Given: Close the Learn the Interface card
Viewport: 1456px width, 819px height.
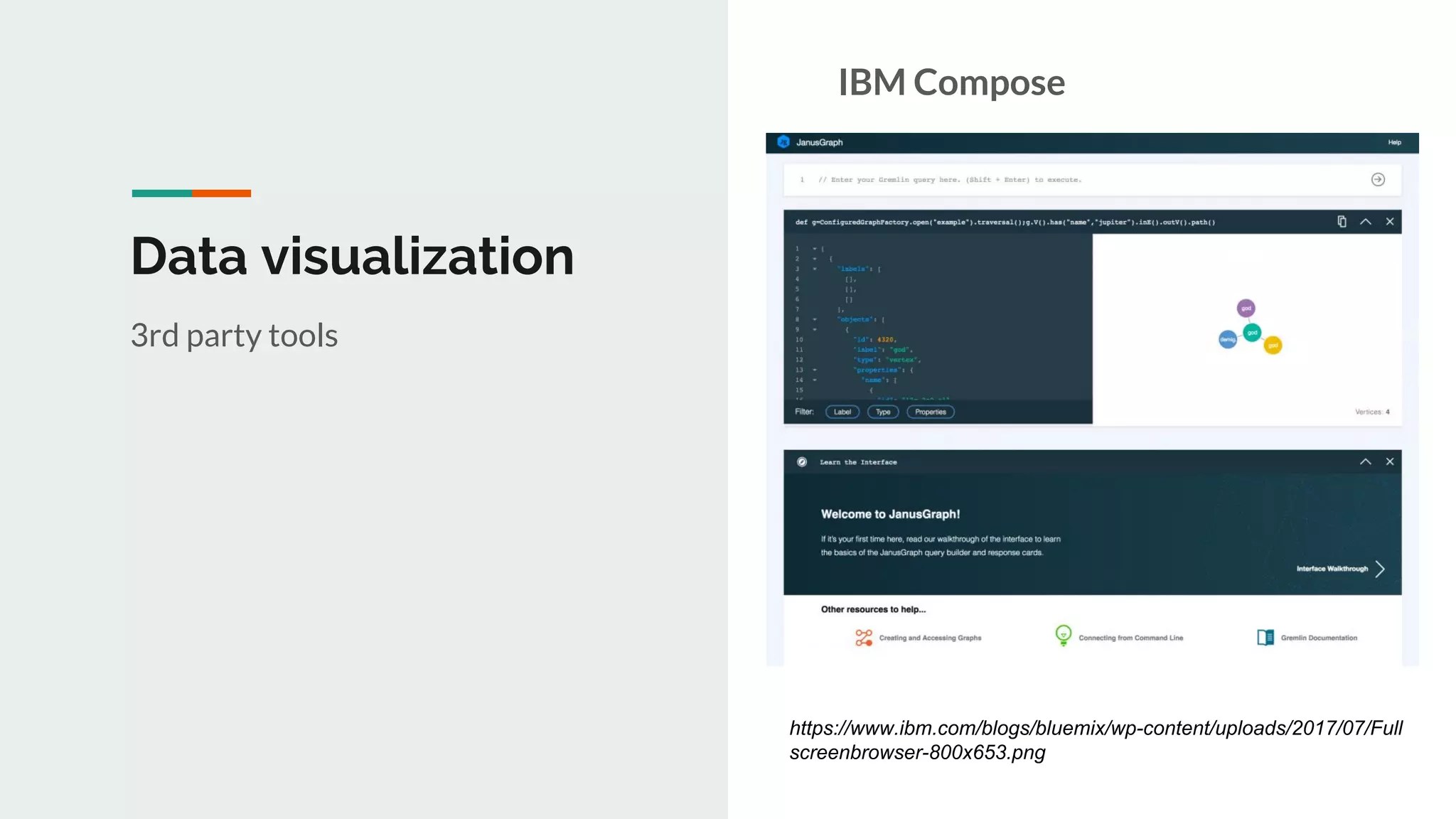Looking at the screenshot, I should (x=1390, y=462).
